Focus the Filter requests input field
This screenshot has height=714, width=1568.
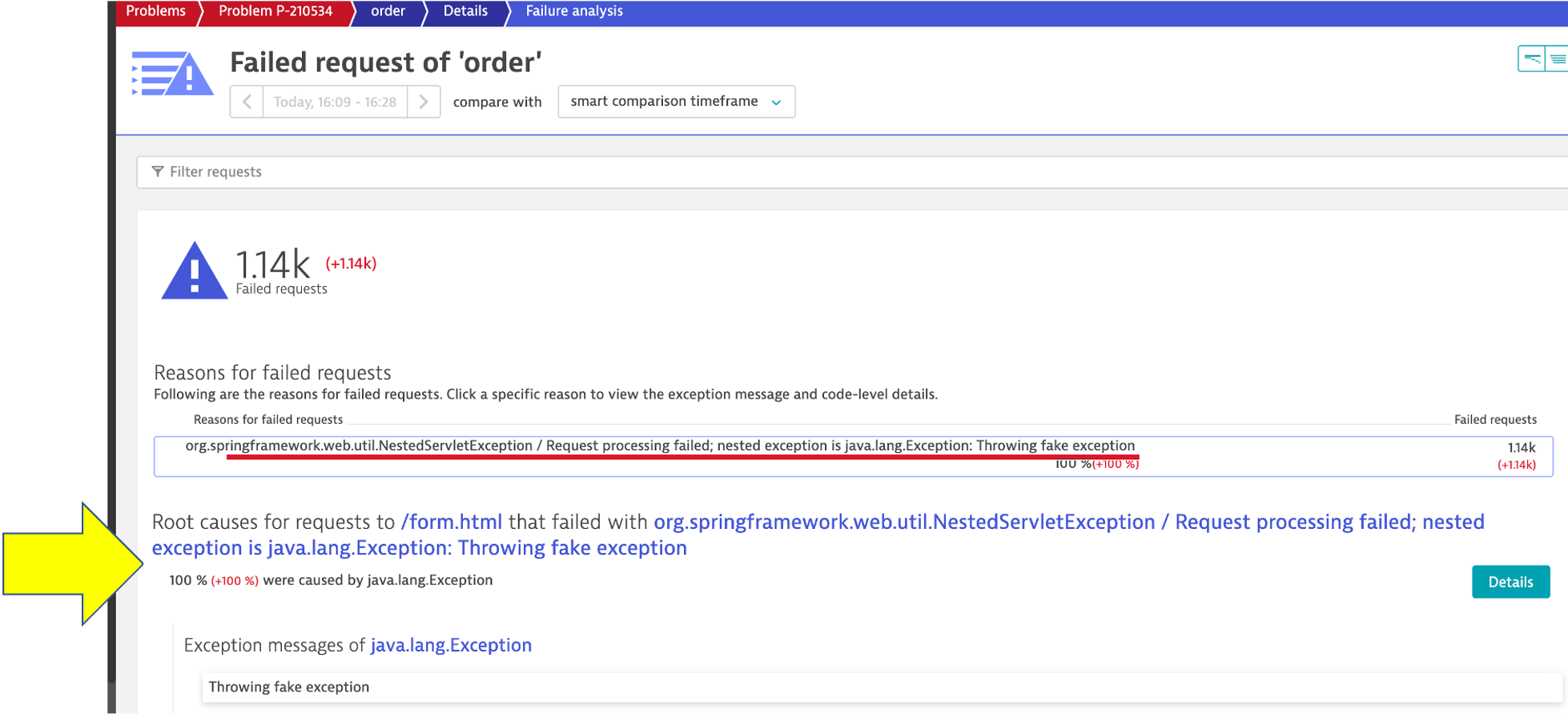tap(801, 171)
